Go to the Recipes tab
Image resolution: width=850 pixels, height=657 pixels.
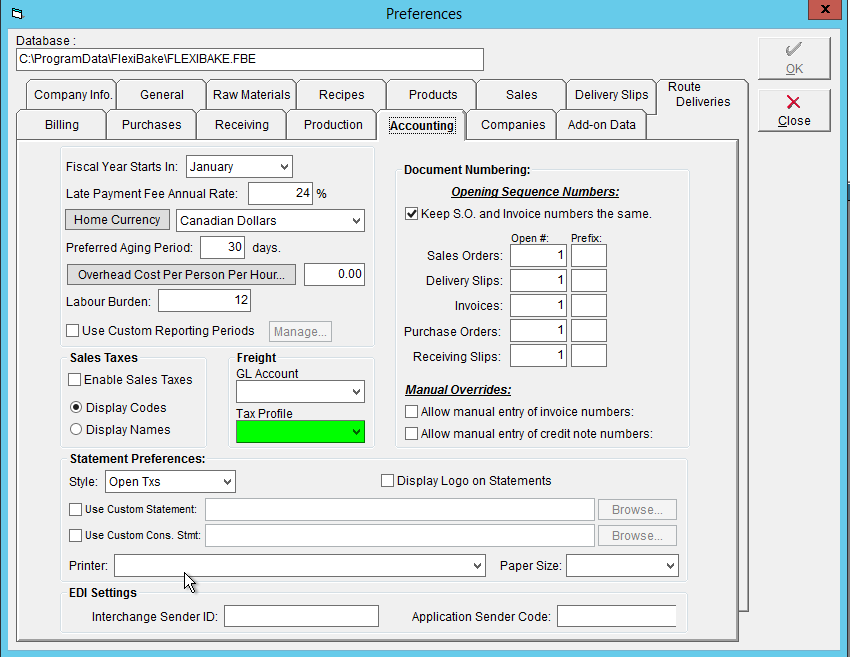pyautogui.click(x=342, y=95)
